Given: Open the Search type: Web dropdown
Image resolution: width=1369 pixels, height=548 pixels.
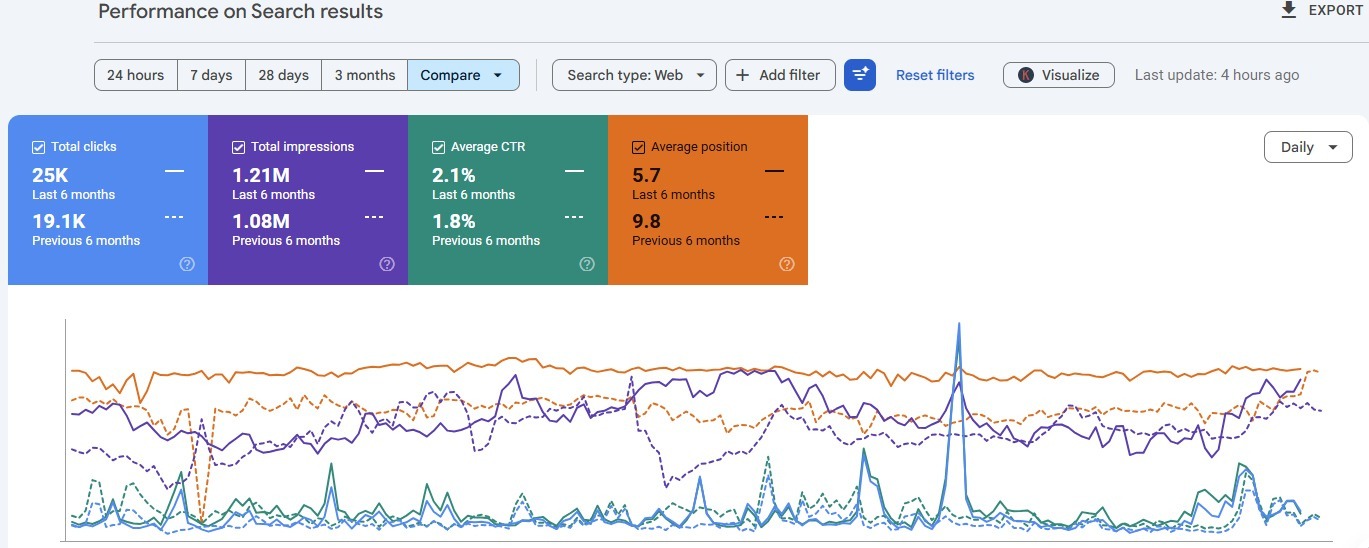Looking at the screenshot, I should [634, 75].
